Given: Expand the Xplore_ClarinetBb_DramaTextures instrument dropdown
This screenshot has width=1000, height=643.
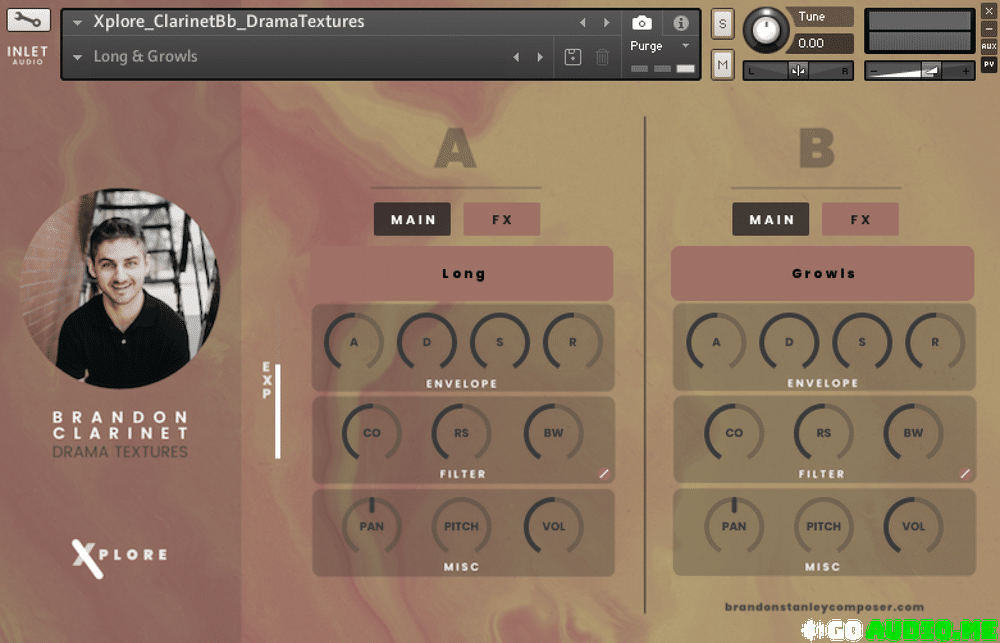Looking at the screenshot, I should [78, 22].
